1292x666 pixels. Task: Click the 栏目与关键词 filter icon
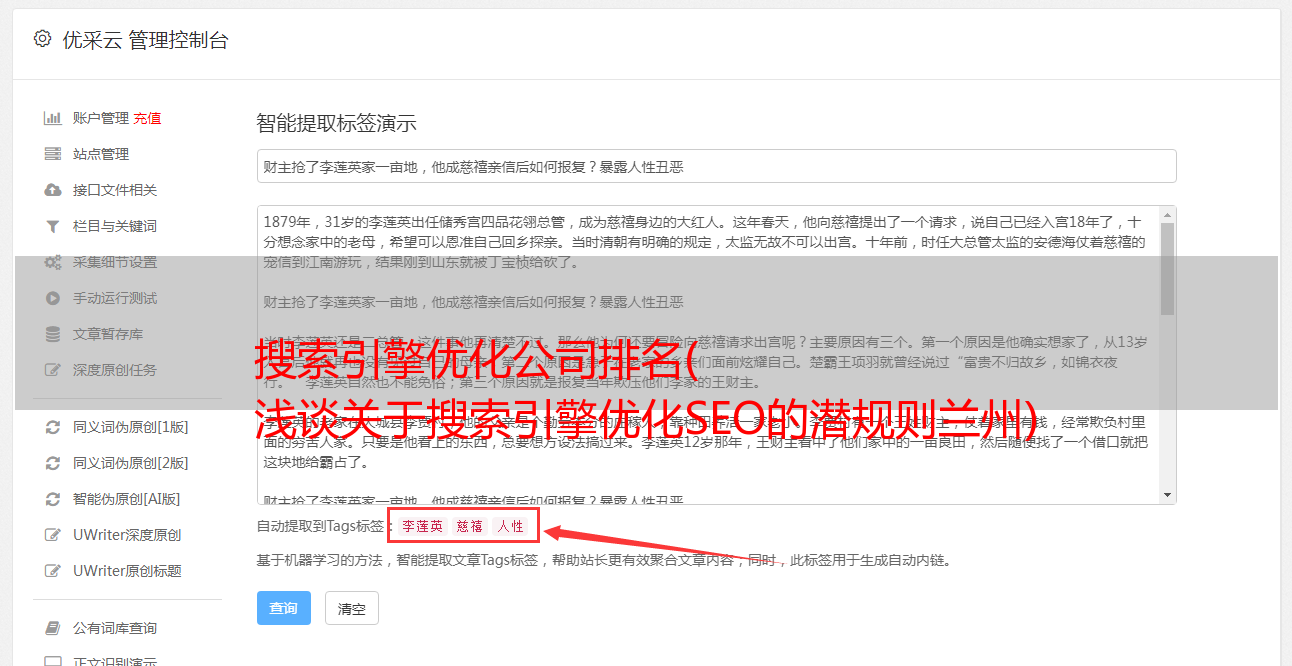(x=53, y=226)
